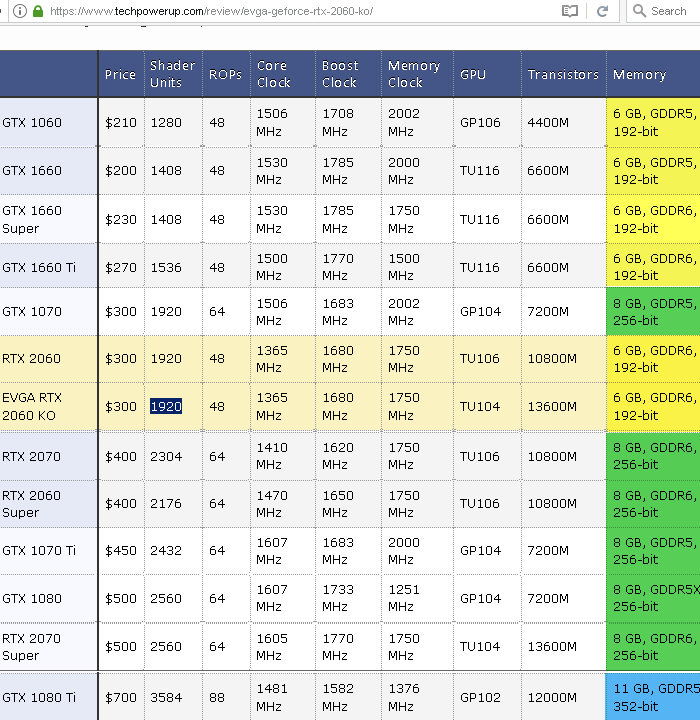Click the GTX 1660 row label
Image resolution: width=700 pixels, height=720 pixels.
32,171
